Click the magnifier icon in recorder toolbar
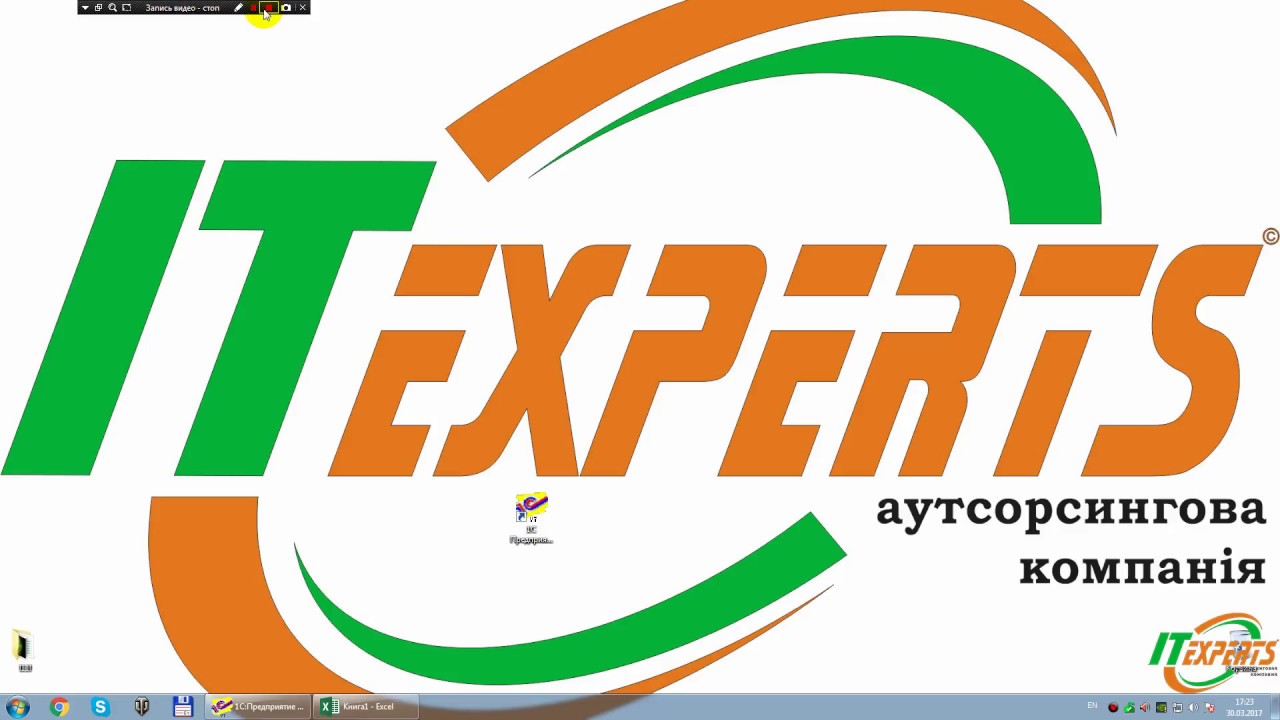Screen dimensions: 1280x720 [112, 8]
